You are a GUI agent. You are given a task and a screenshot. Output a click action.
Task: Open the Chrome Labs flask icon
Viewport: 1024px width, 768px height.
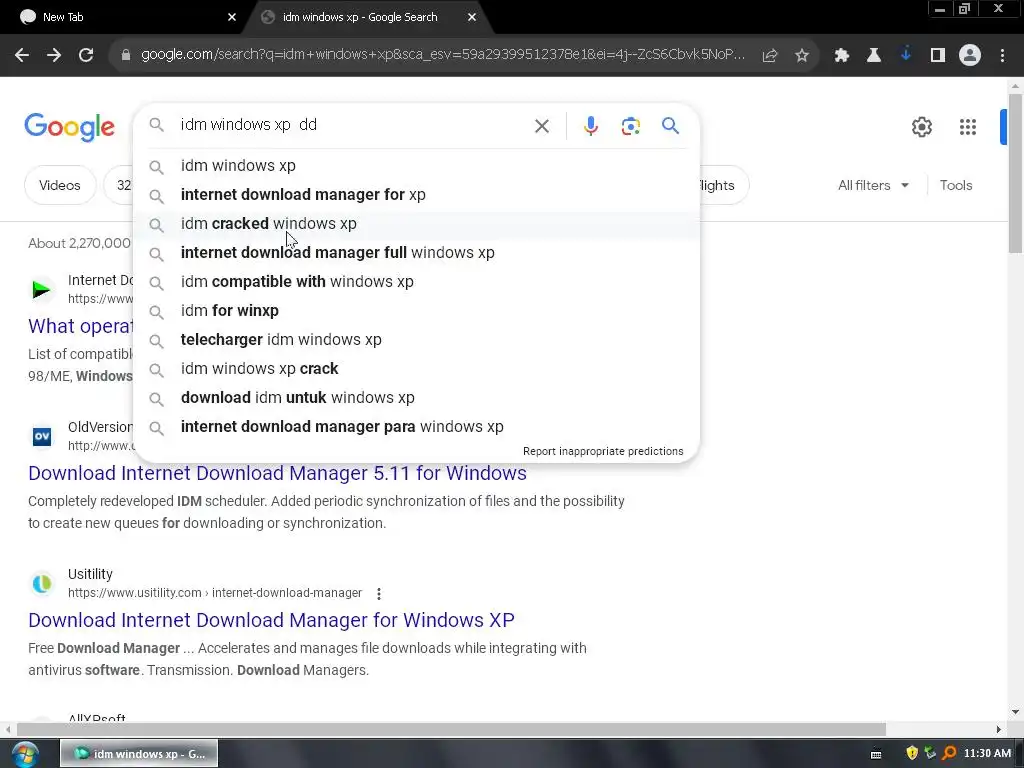(x=873, y=56)
